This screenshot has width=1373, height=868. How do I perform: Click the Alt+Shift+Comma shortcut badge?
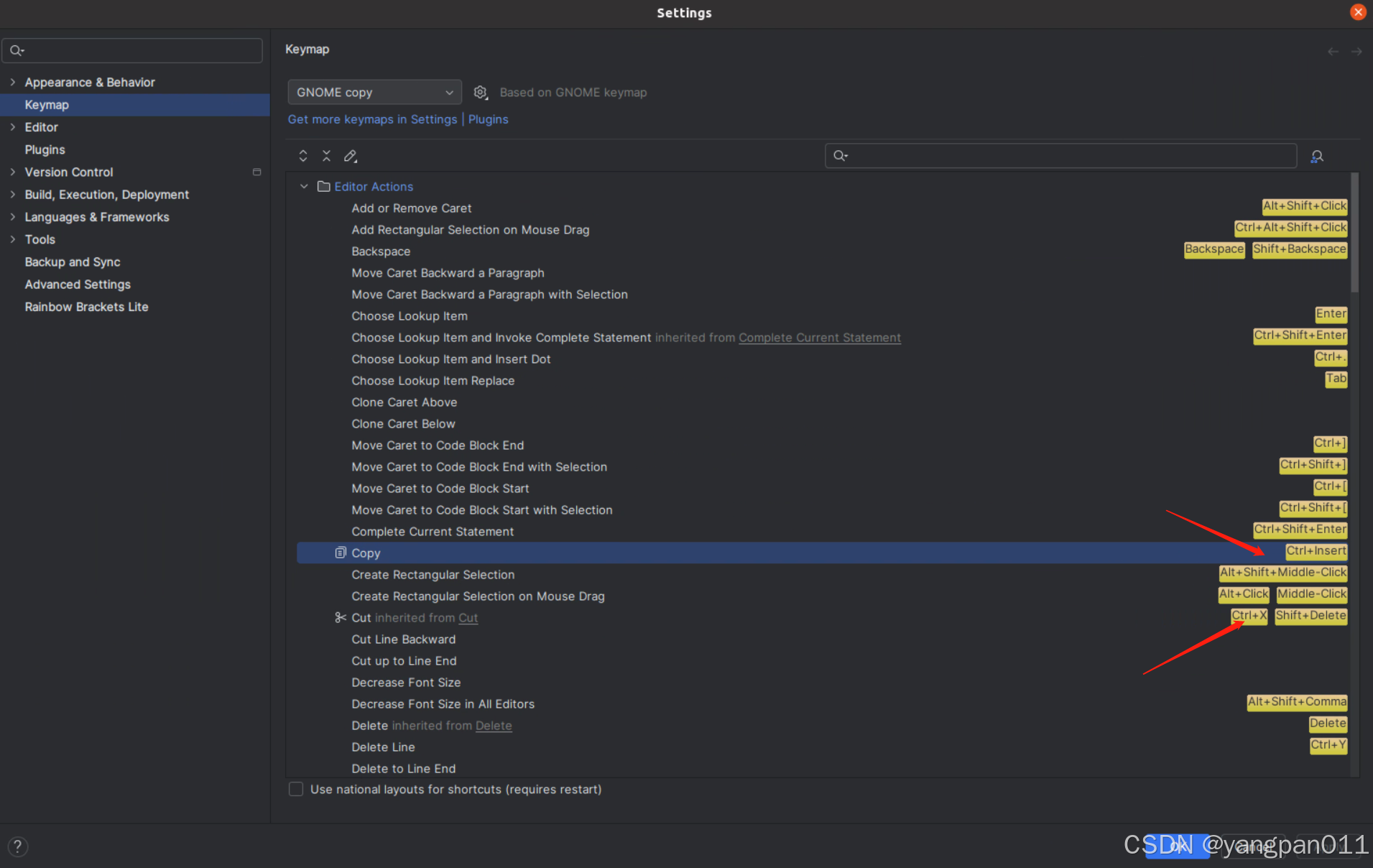click(1297, 702)
